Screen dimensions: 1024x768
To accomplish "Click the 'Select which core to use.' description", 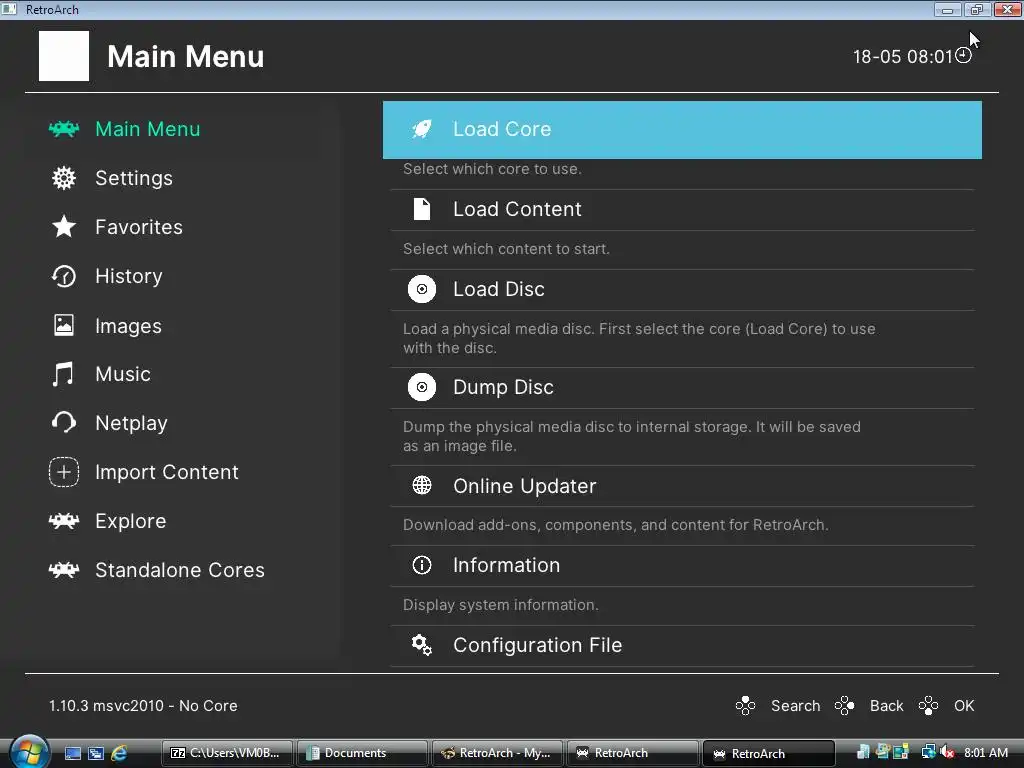I will pyautogui.click(x=492, y=168).
